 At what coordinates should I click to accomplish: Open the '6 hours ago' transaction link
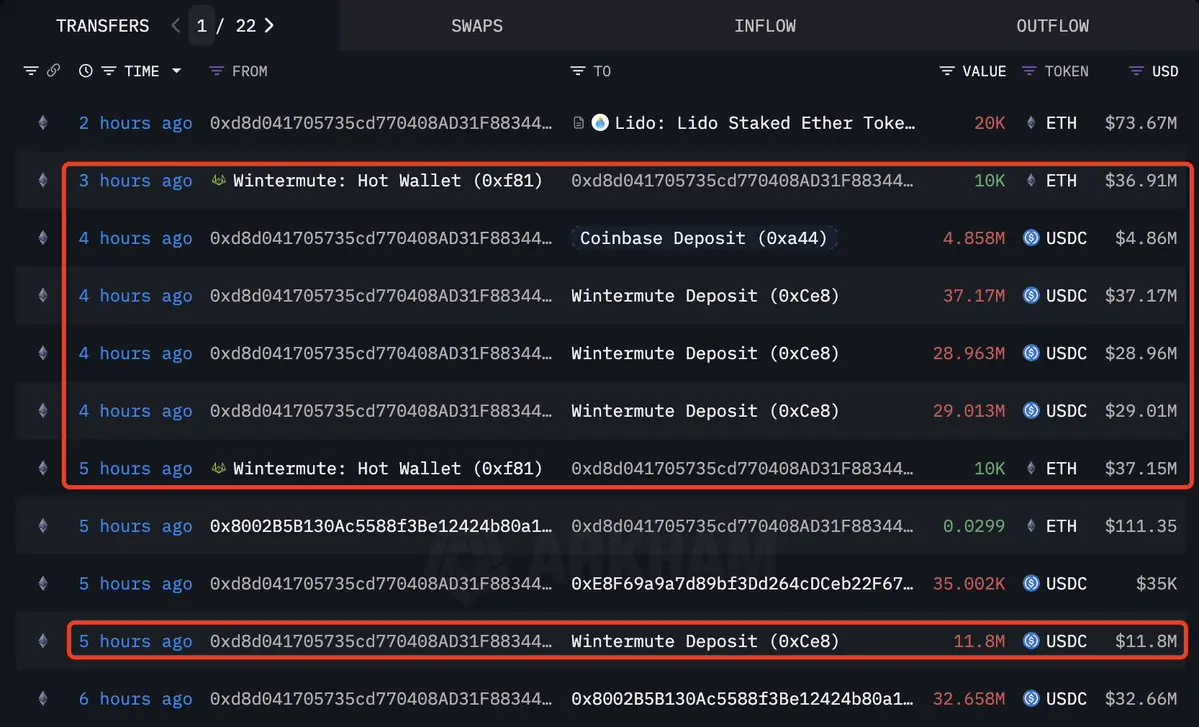click(135, 699)
